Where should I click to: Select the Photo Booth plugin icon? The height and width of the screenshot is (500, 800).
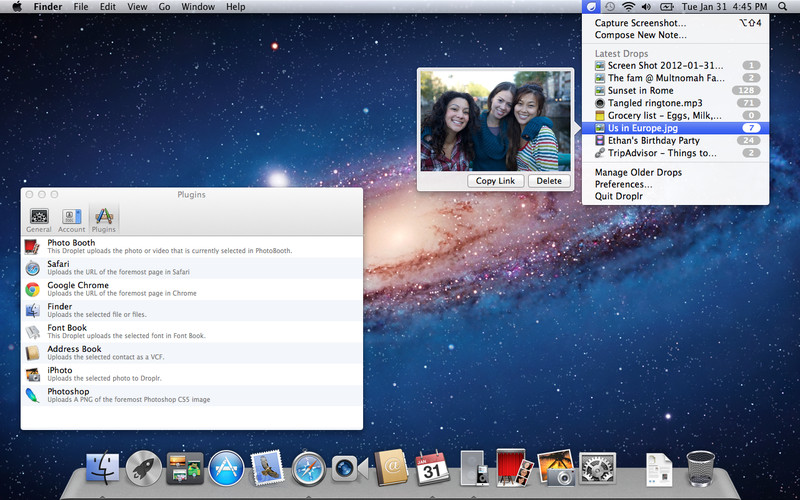pyautogui.click(x=33, y=246)
